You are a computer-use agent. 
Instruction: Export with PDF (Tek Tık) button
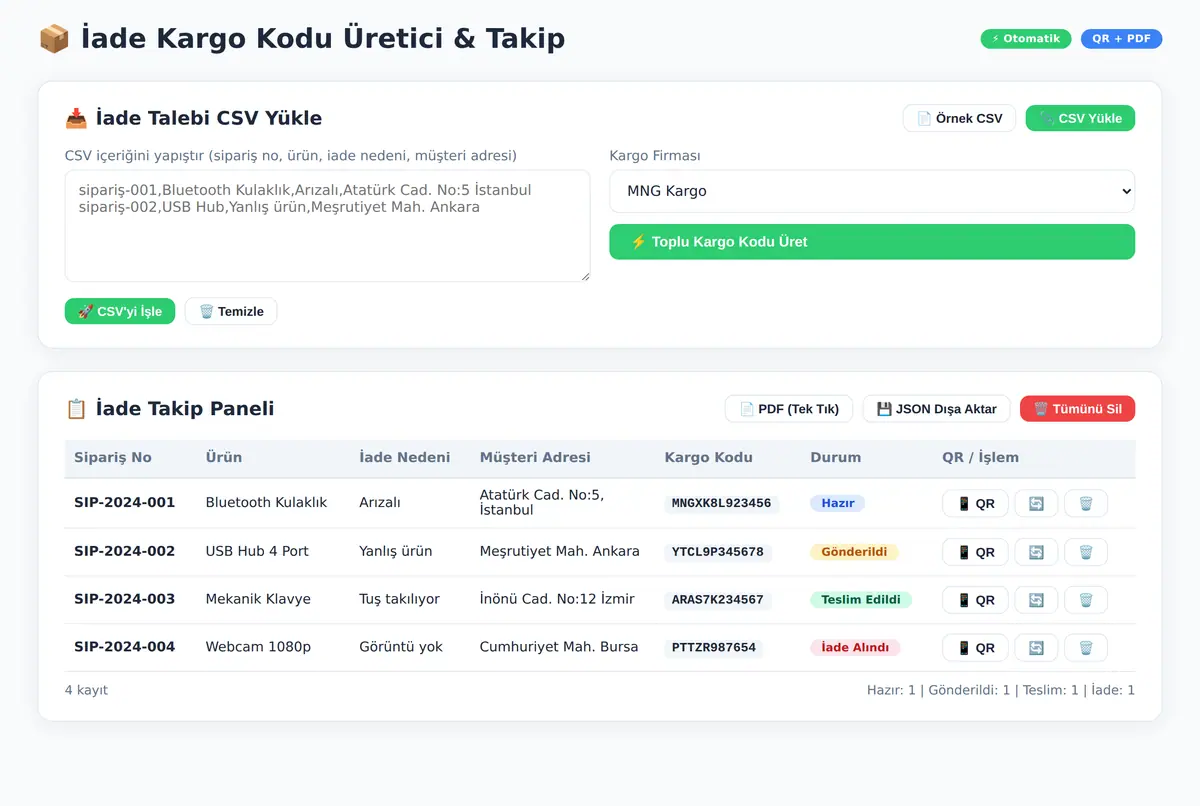[789, 409]
